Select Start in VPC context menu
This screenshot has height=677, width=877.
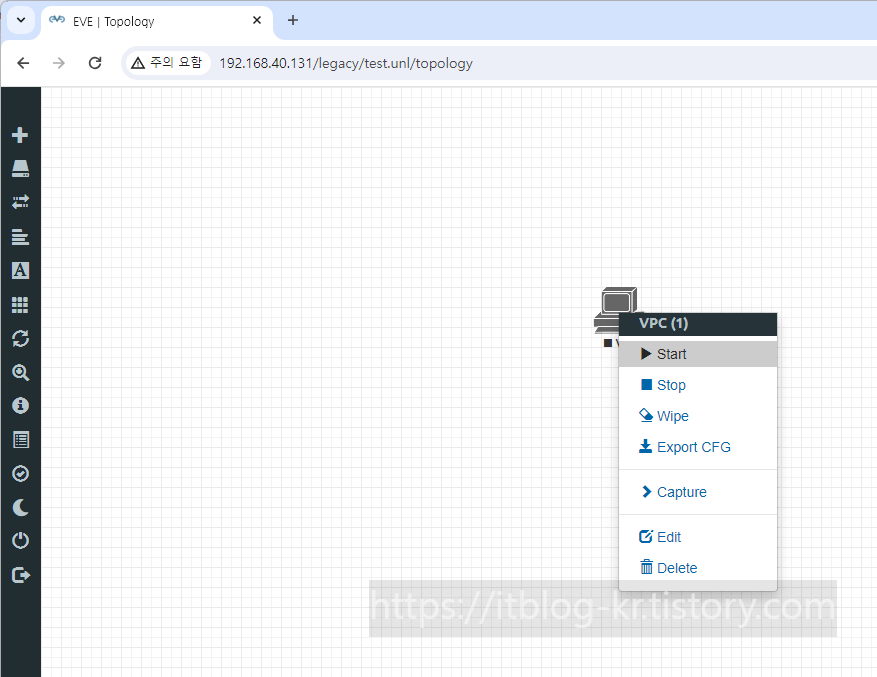click(697, 354)
